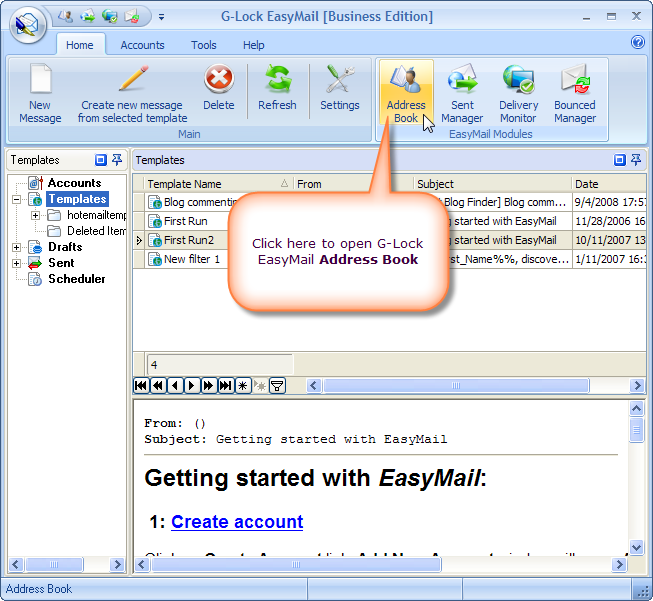Click the EasyMail application orb button
The width and height of the screenshot is (653, 601).
click(x=28, y=25)
